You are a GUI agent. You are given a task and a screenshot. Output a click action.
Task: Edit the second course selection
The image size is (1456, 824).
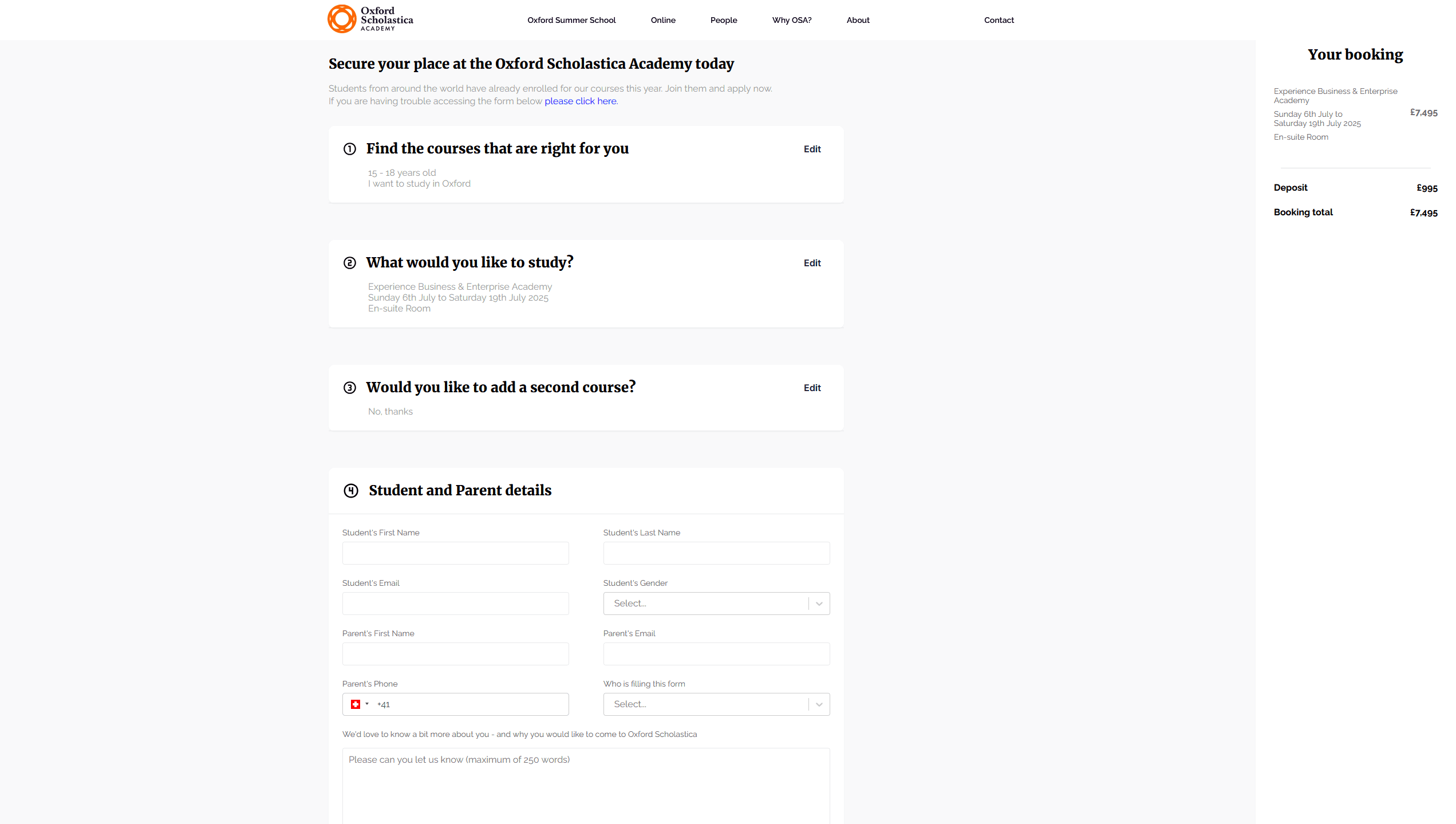(812, 388)
